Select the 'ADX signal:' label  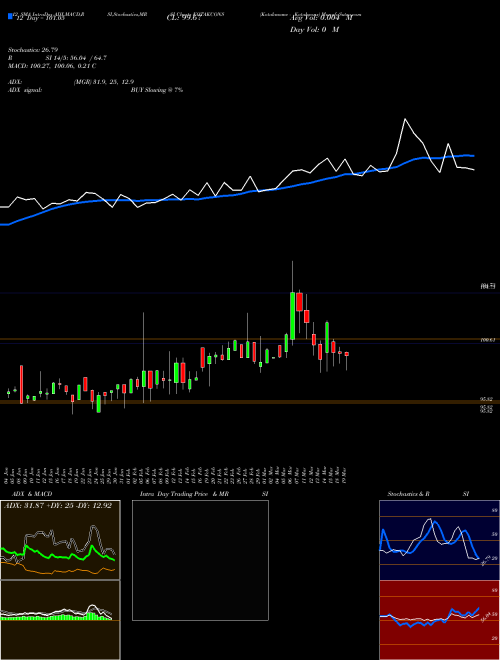coord(24,90)
